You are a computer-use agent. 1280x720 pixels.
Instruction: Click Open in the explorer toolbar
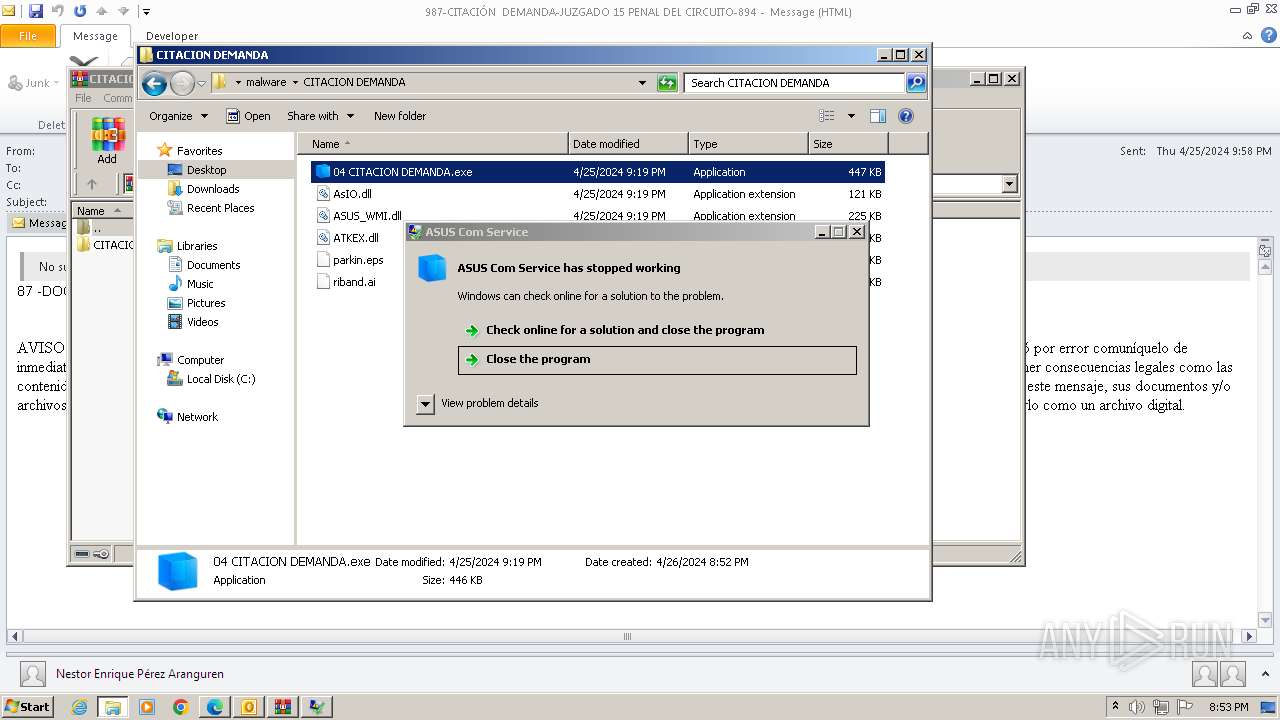click(248, 116)
